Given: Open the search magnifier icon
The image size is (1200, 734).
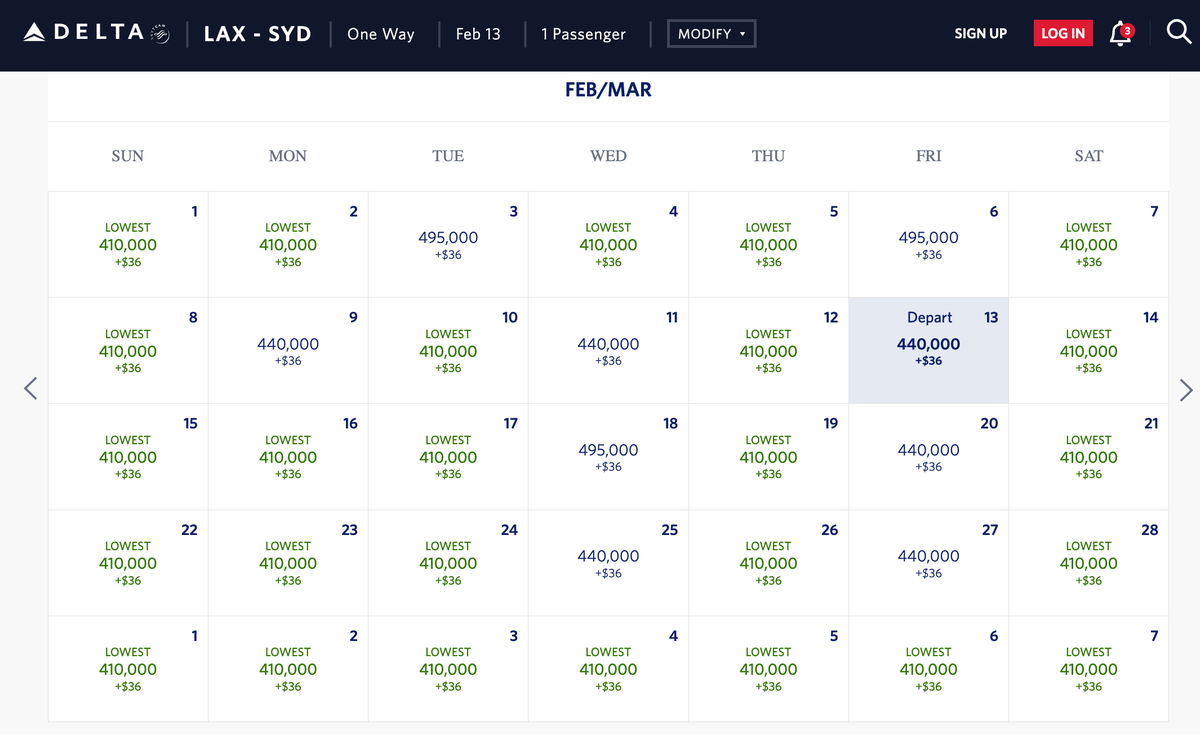Looking at the screenshot, I should [1179, 31].
